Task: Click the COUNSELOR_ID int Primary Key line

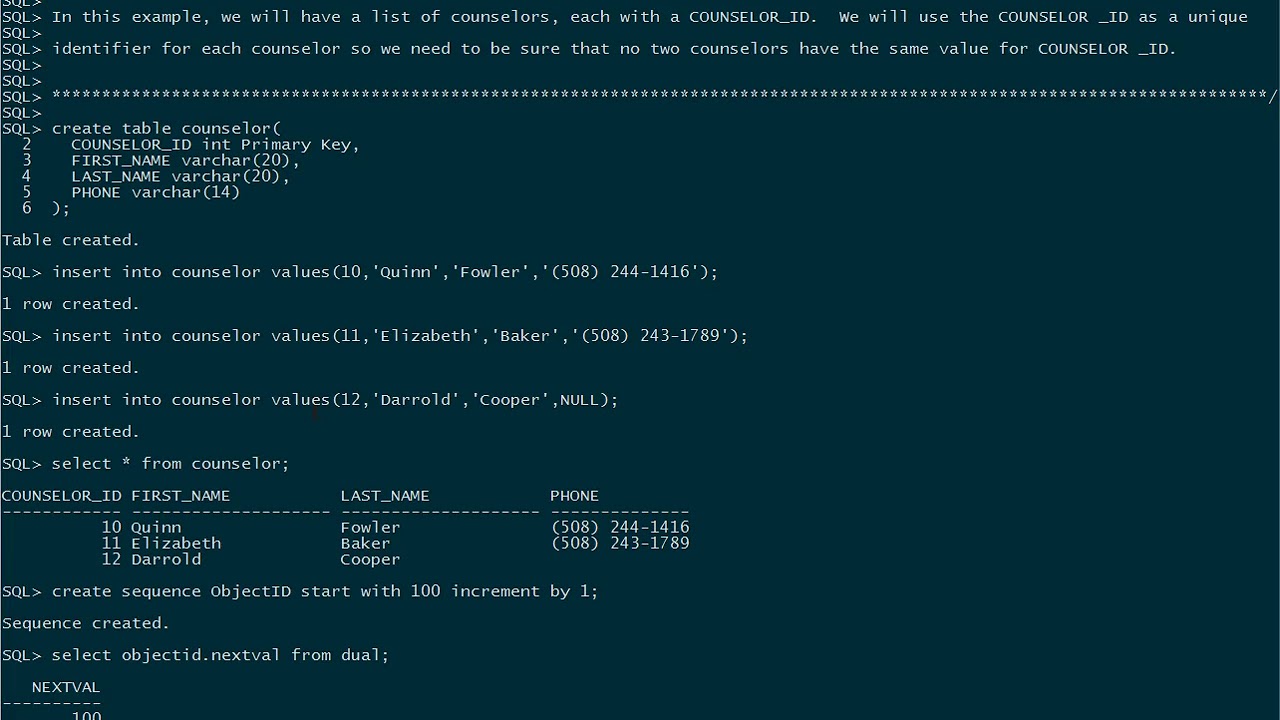Action: (x=215, y=144)
